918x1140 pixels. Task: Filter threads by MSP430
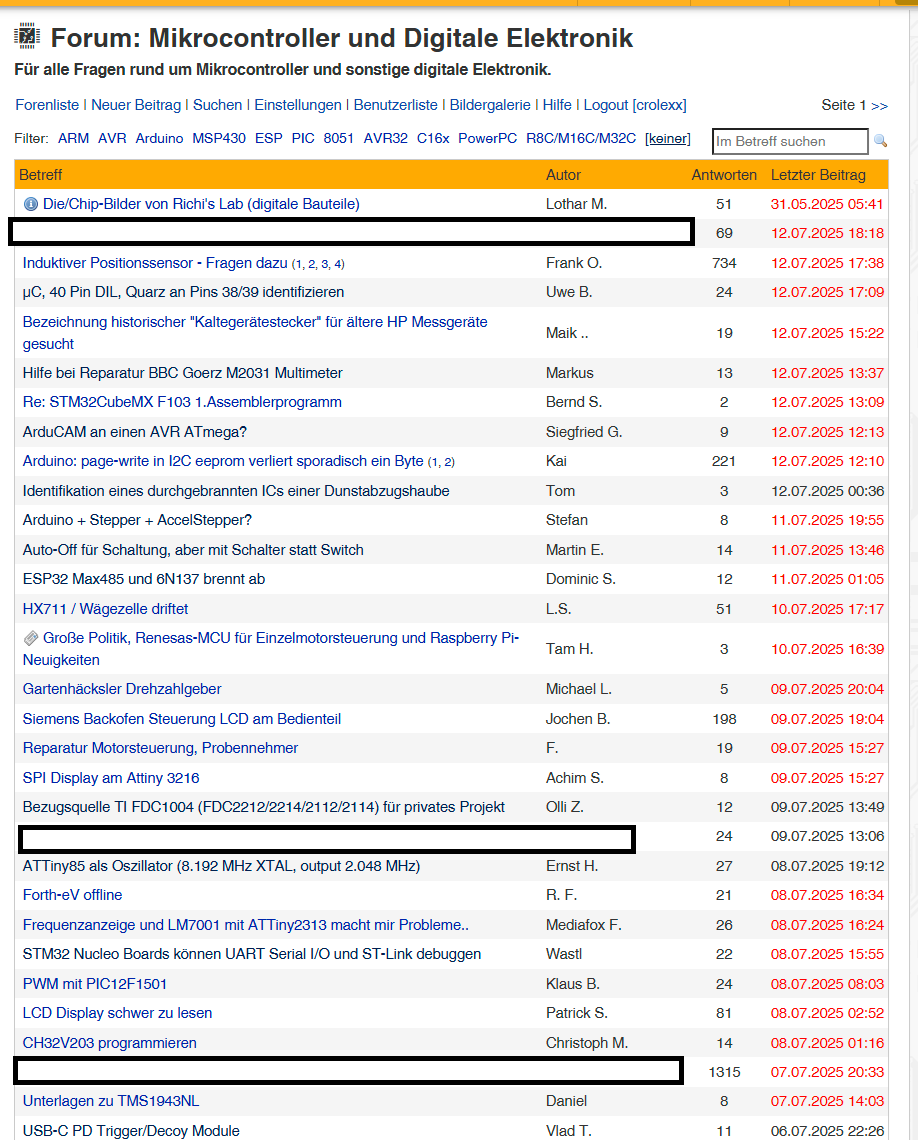[219, 138]
